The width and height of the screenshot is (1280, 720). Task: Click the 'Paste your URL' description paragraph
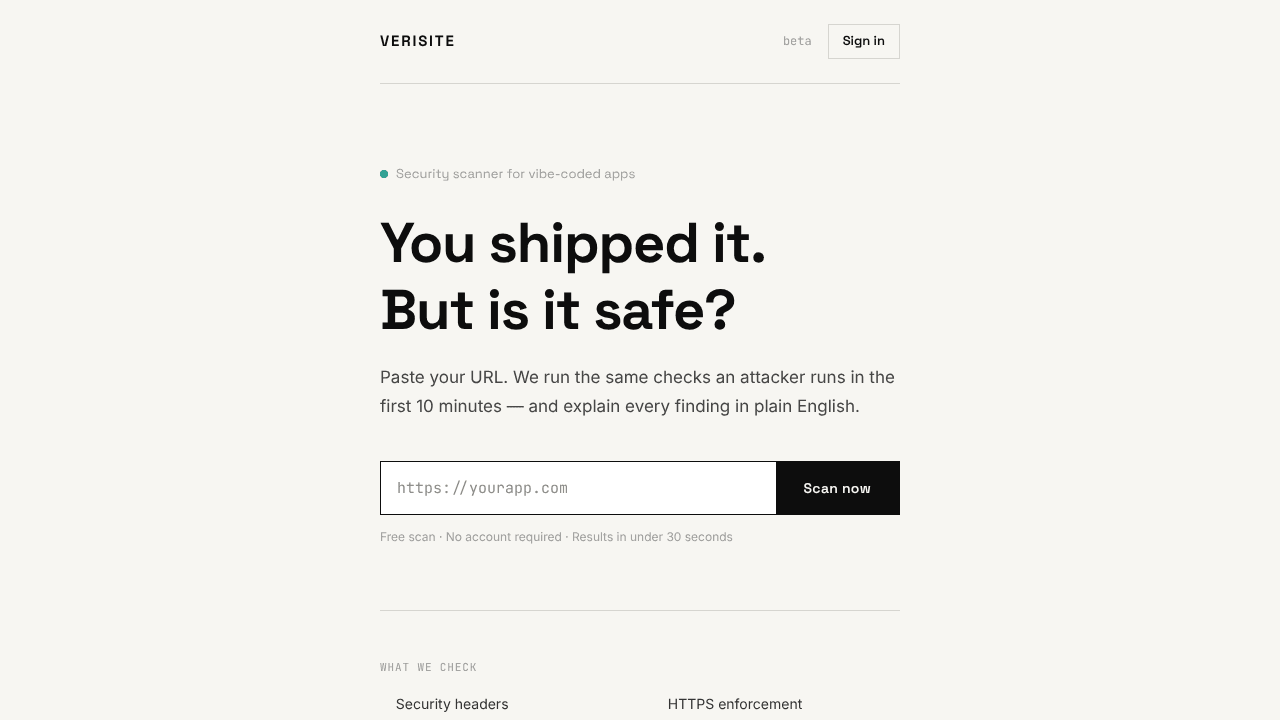[x=637, y=392]
